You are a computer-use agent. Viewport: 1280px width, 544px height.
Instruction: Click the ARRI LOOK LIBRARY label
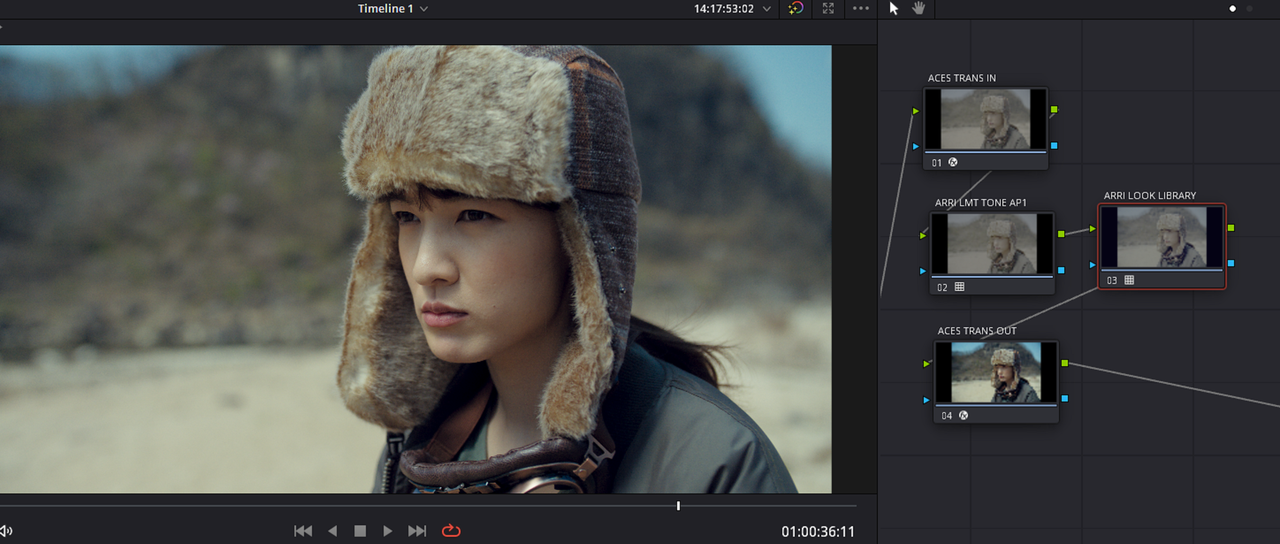(x=1150, y=196)
